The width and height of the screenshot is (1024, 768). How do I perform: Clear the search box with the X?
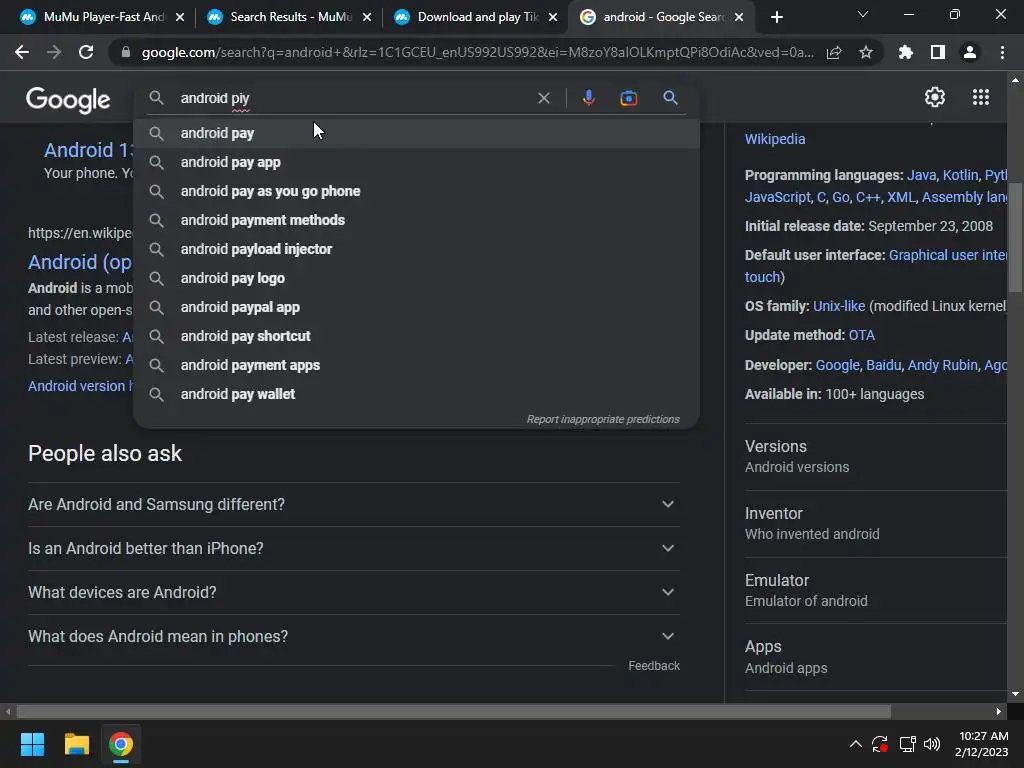(543, 98)
